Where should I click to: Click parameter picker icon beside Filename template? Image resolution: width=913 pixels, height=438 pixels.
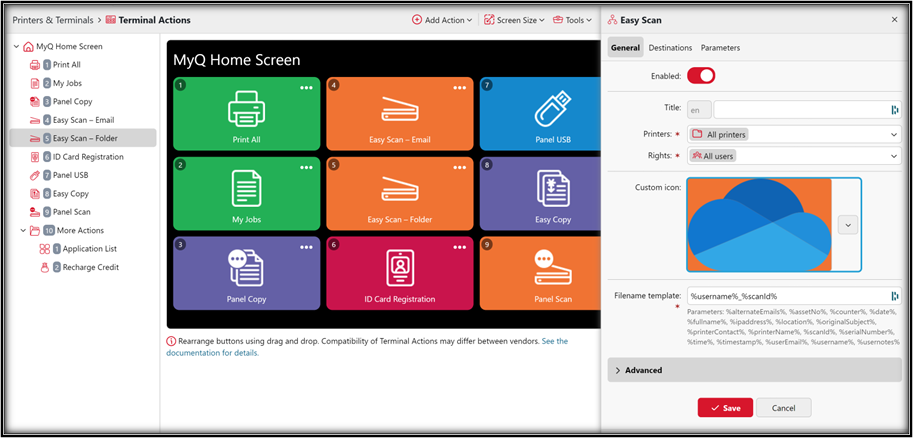[x=895, y=296]
